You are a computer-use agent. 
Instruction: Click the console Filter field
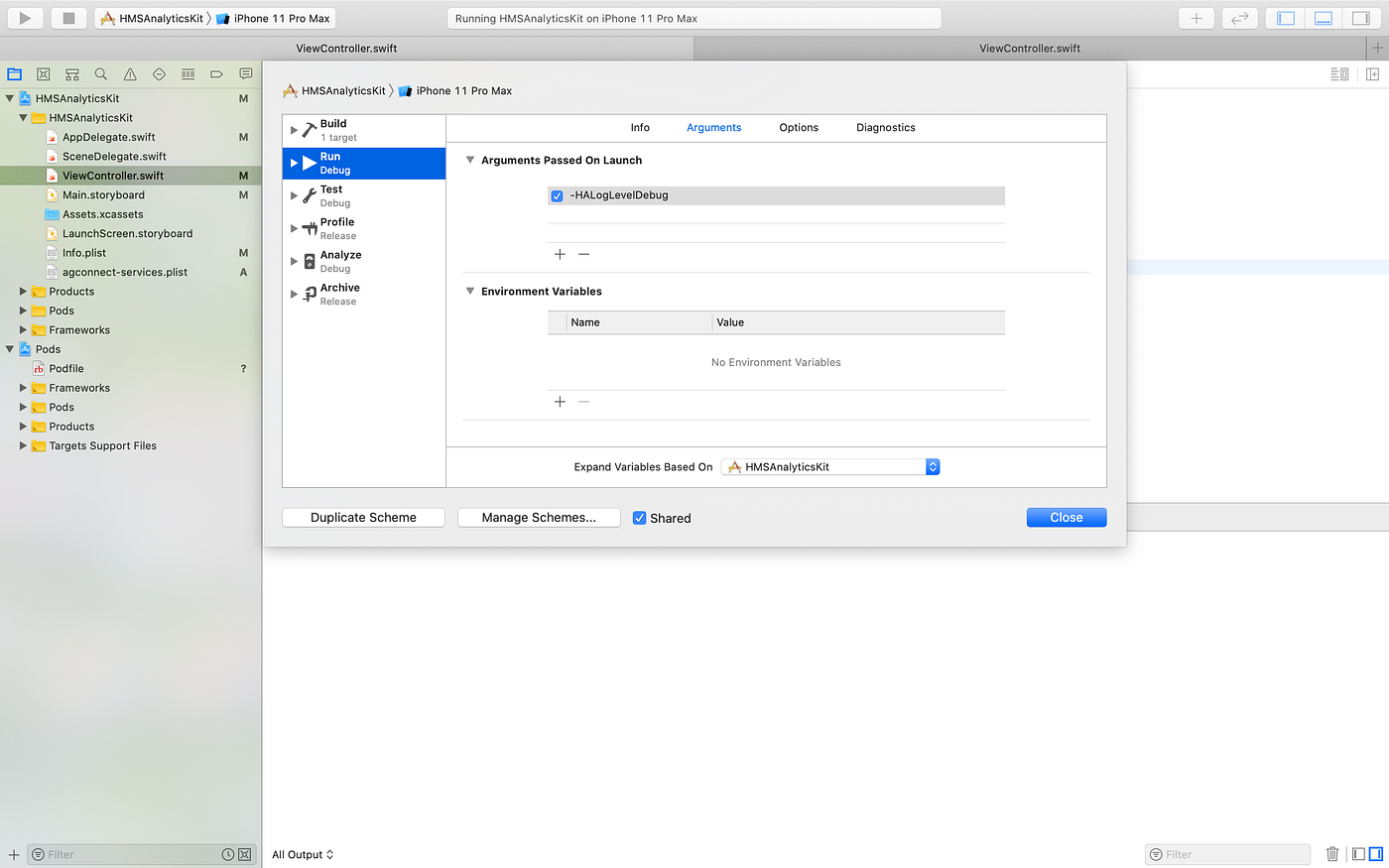click(x=1228, y=854)
